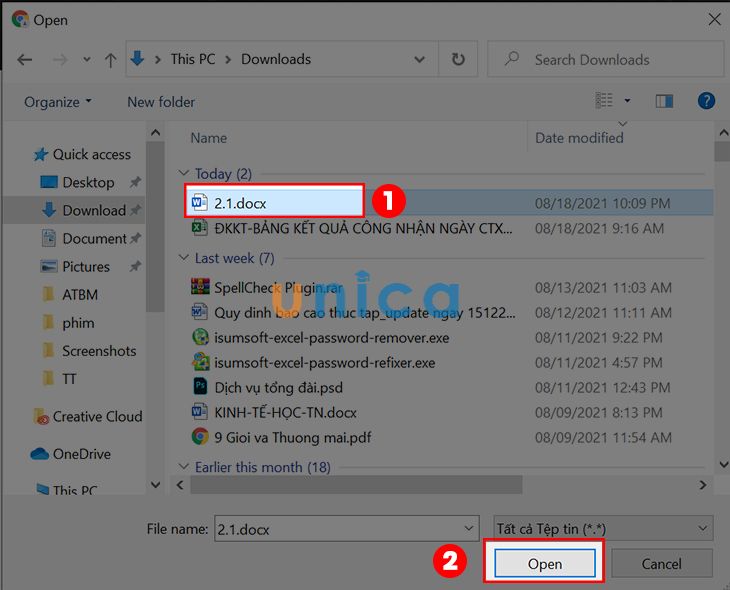Sort files by Name column

point(209,138)
